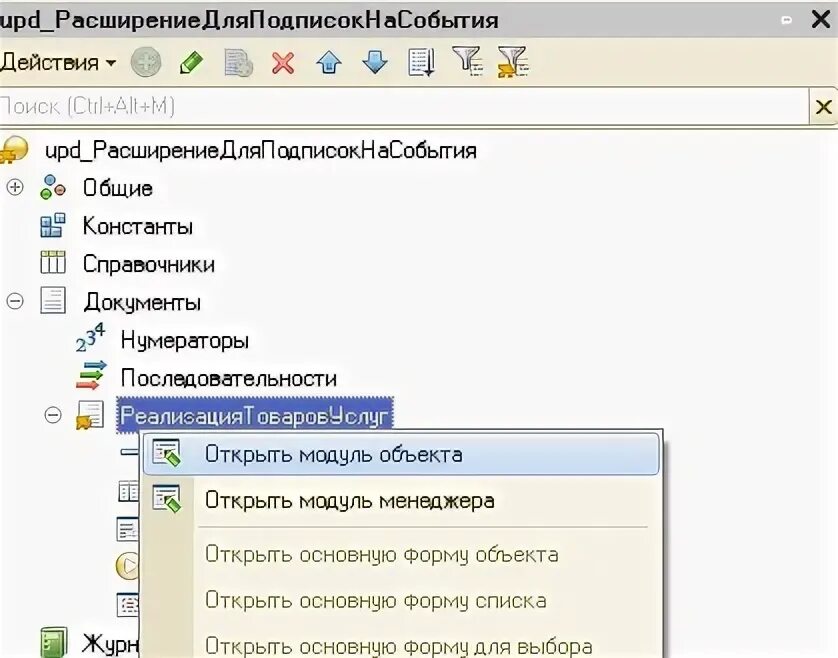Select the Справочники tree item
The image size is (838, 658).
coord(149,264)
